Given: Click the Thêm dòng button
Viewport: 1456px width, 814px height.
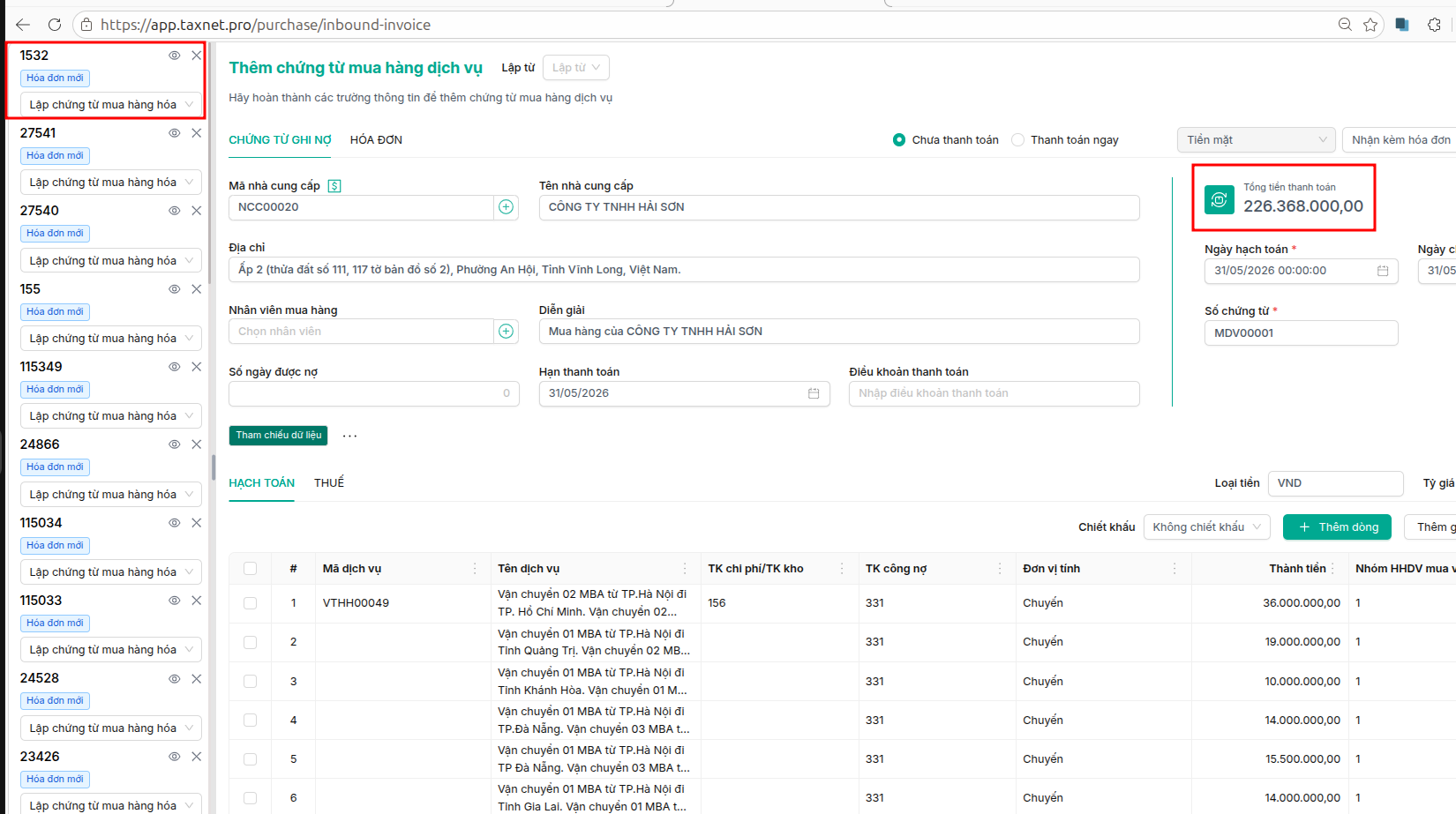Looking at the screenshot, I should pyautogui.click(x=1337, y=527).
